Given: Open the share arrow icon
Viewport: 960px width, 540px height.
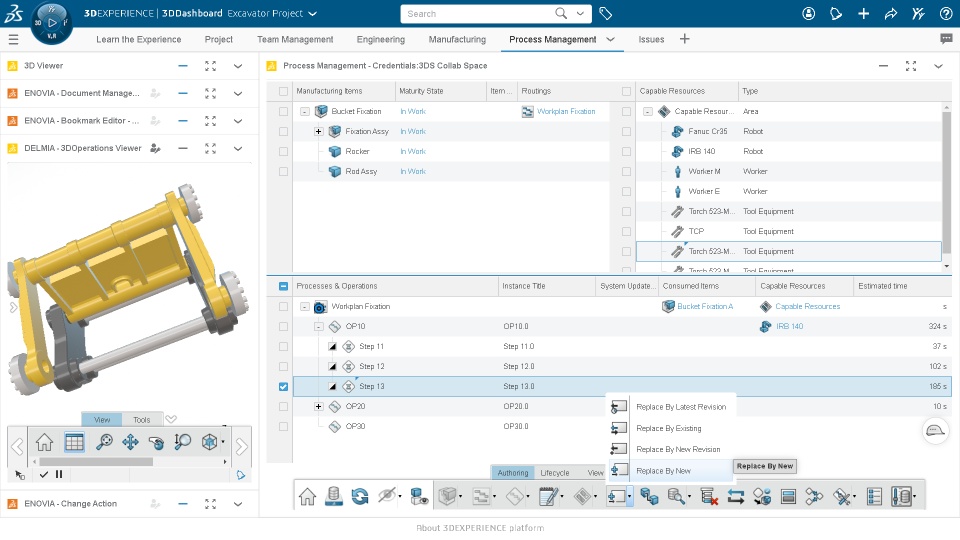Looking at the screenshot, I should [x=891, y=13].
